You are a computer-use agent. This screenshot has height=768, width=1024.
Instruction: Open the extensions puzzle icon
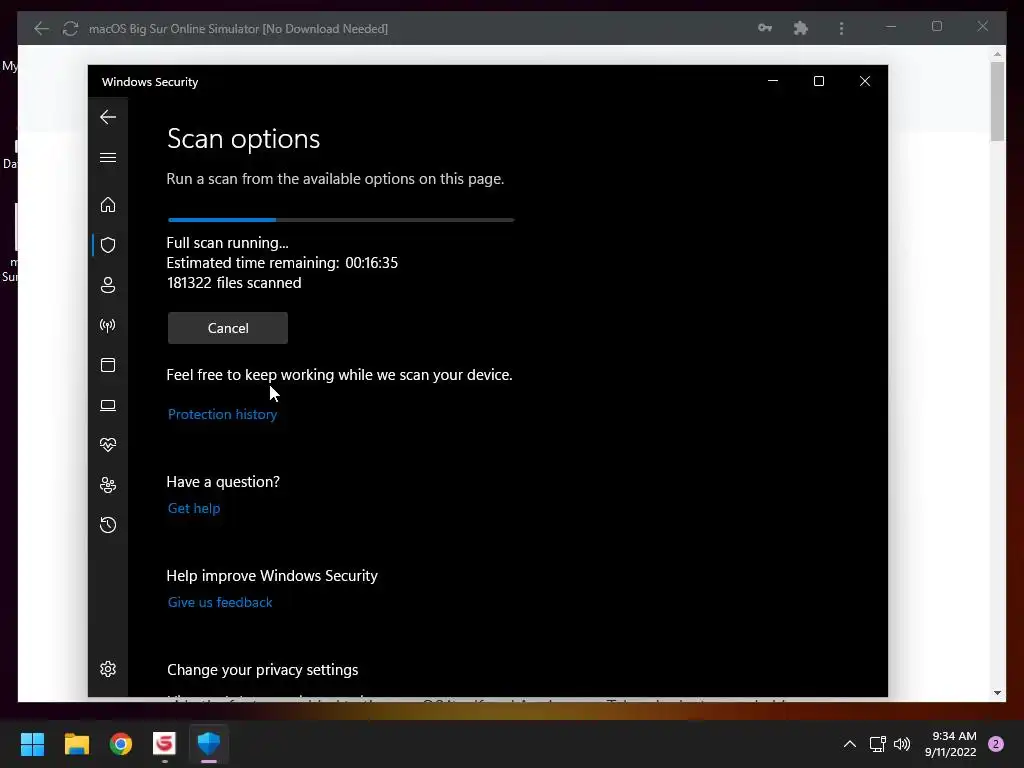pos(801,28)
